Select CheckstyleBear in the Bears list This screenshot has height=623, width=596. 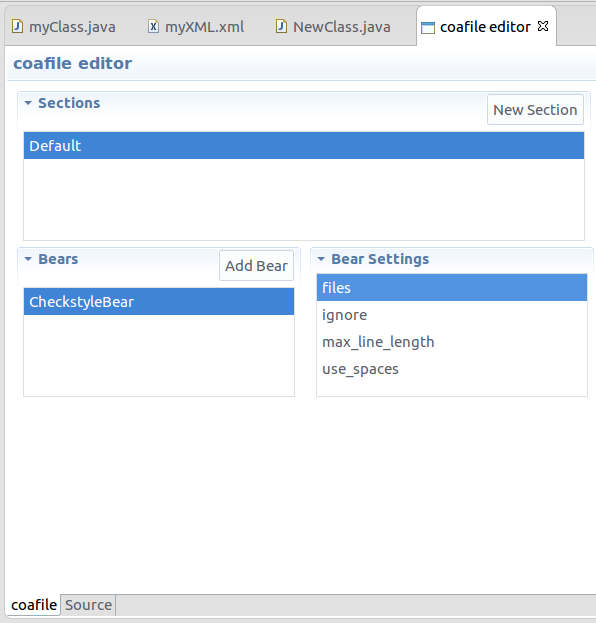[x=159, y=302]
